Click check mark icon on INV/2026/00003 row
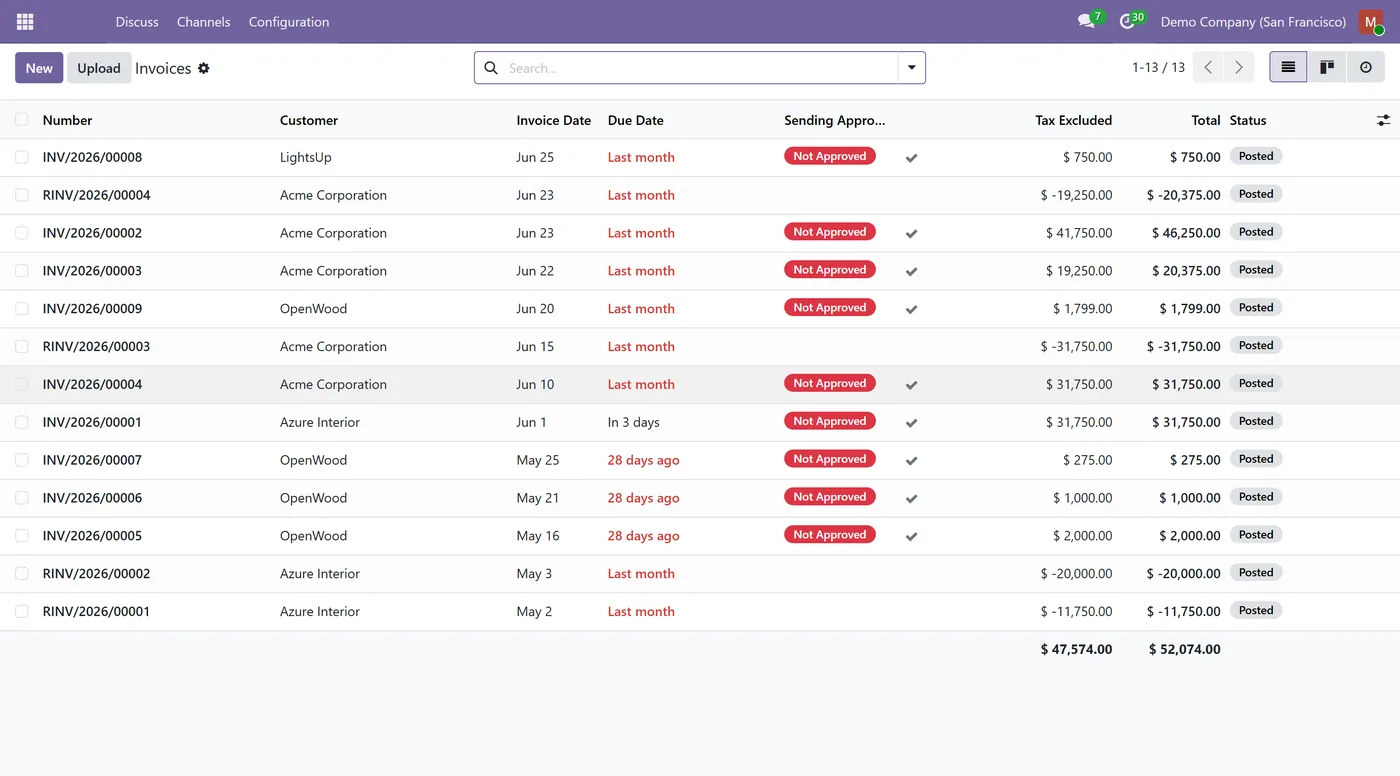The width and height of the screenshot is (1400, 776). pyautogui.click(x=911, y=272)
